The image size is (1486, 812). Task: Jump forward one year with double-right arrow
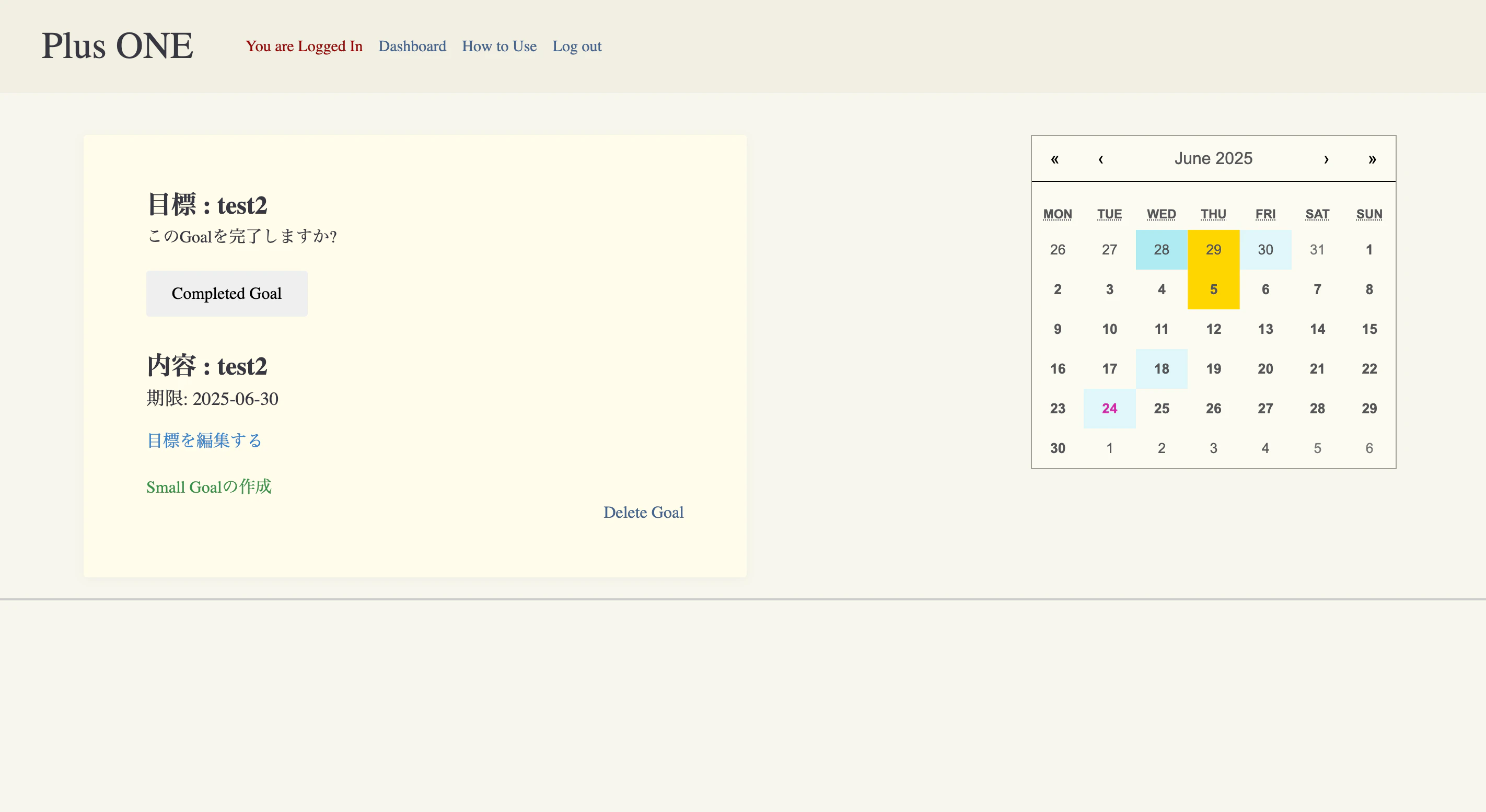1373,159
